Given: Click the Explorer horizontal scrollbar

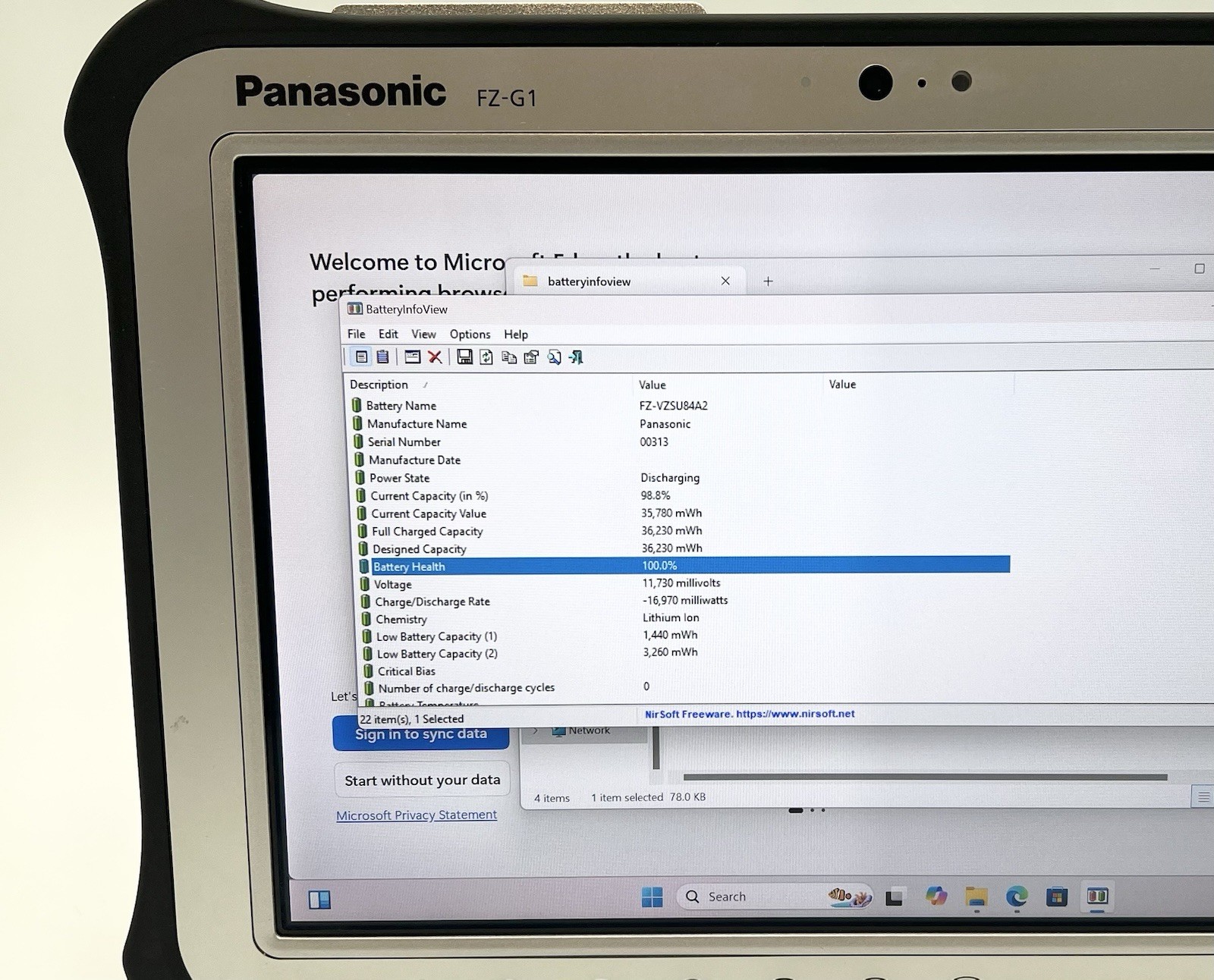Looking at the screenshot, I should (x=925, y=777).
